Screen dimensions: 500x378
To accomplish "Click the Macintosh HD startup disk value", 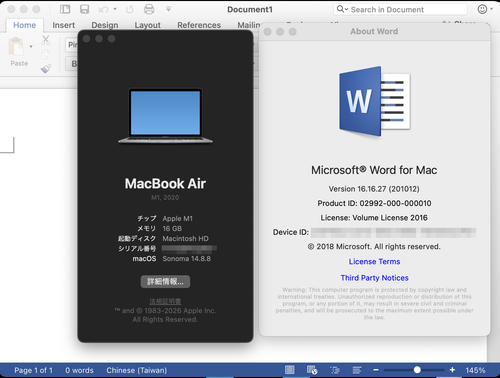I will (x=185, y=239).
